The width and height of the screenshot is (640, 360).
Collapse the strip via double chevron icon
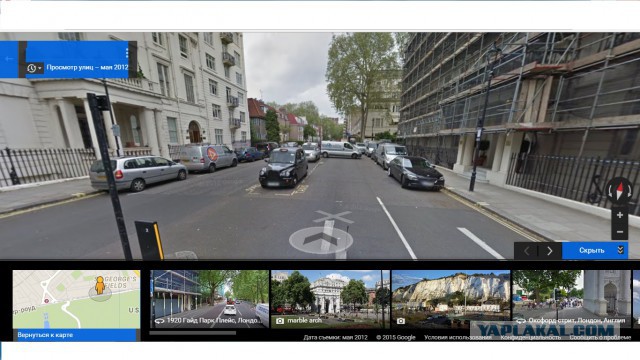click(x=620, y=250)
